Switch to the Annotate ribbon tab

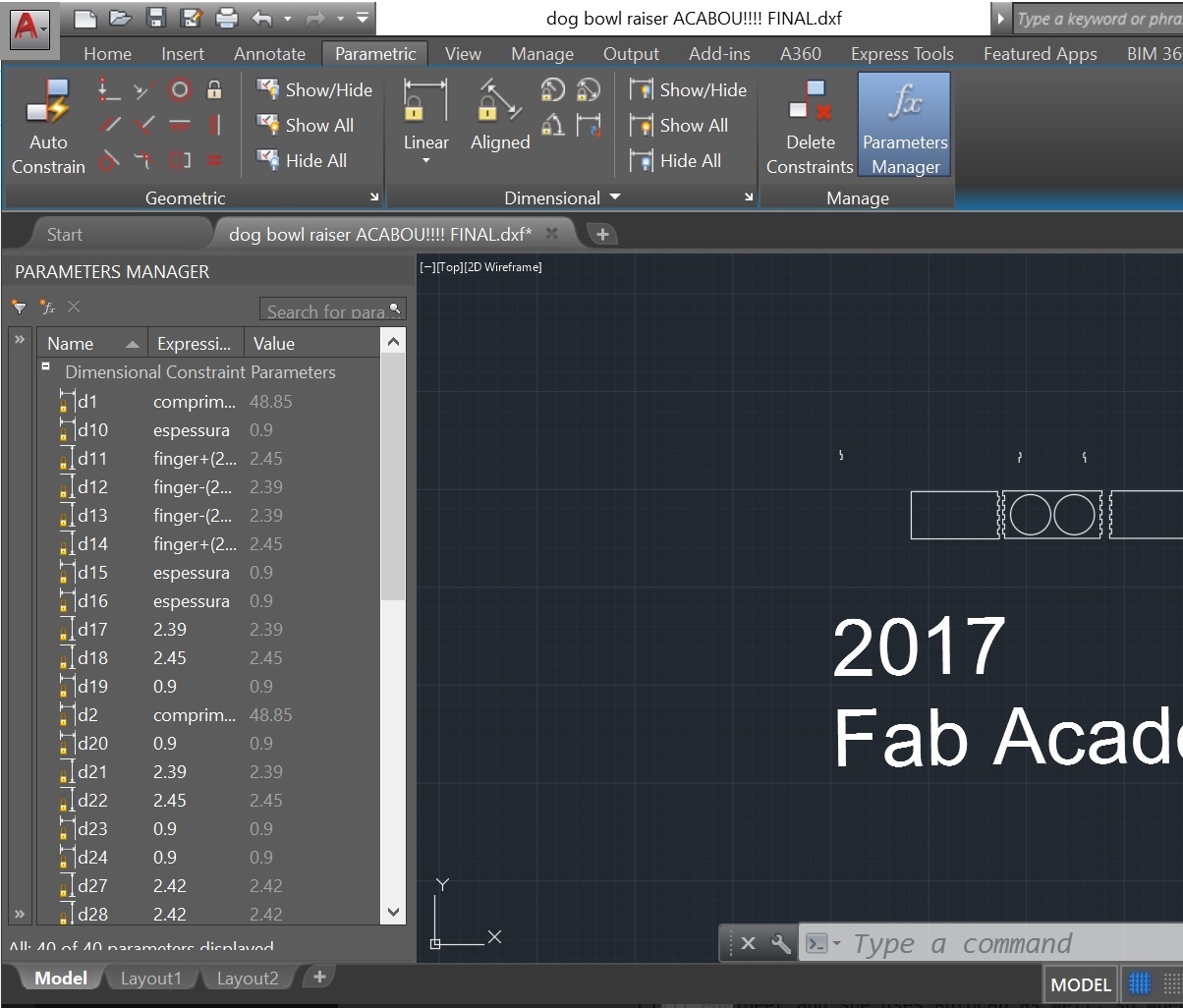(x=269, y=54)
